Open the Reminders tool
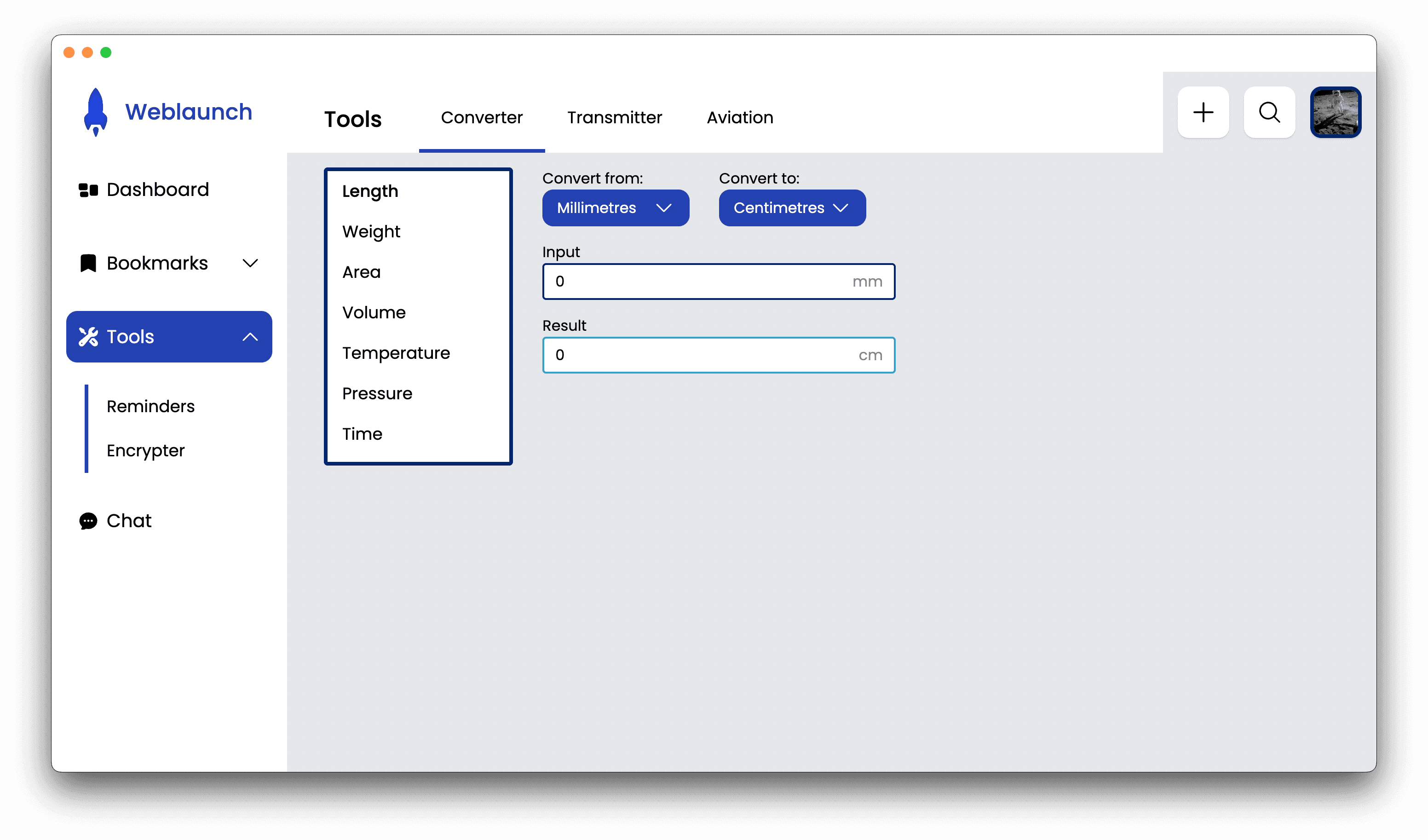This screenshot has width=1428, height=840. [x=150, y=406]
